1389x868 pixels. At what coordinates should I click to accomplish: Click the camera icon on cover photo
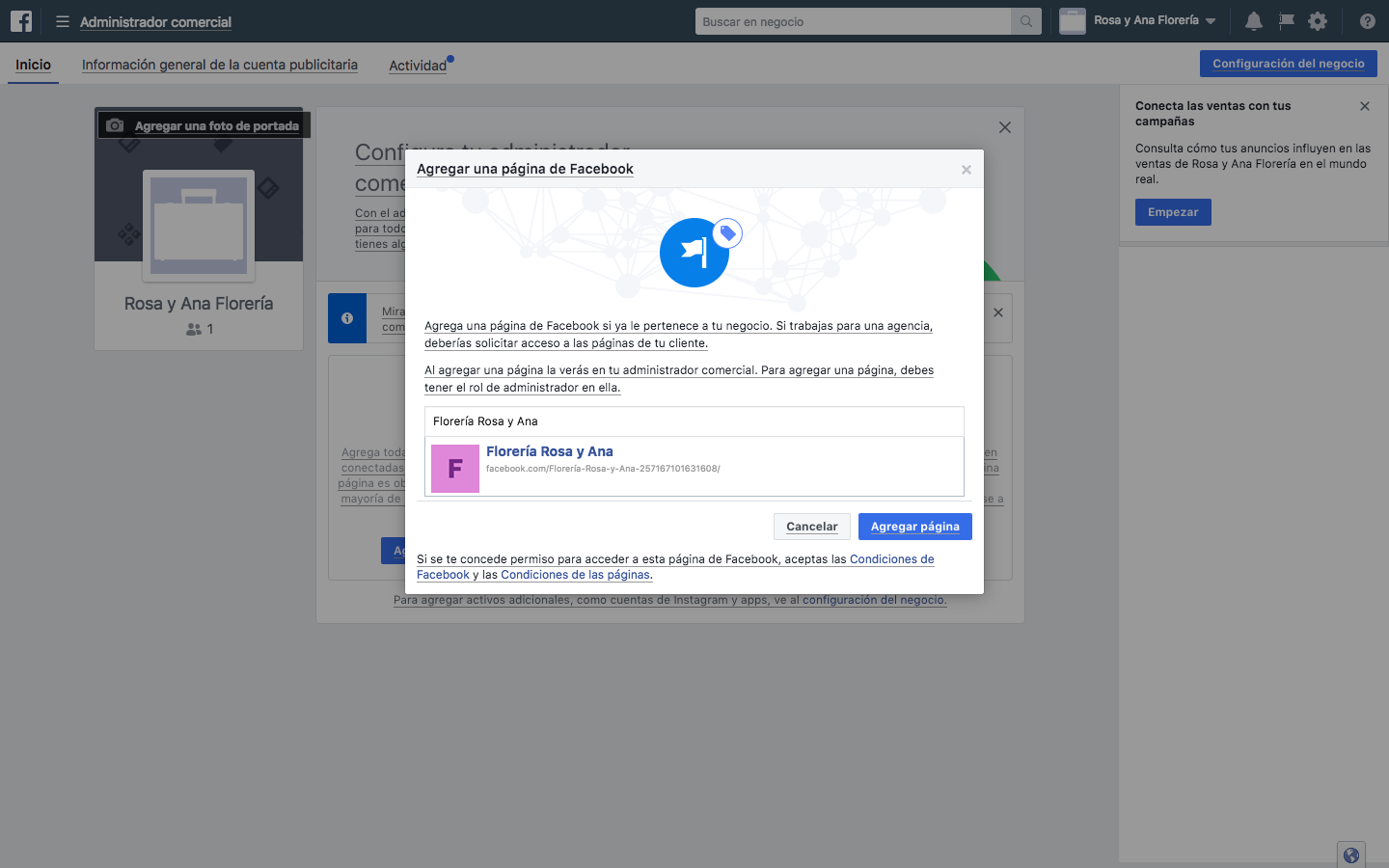point(115,125)
